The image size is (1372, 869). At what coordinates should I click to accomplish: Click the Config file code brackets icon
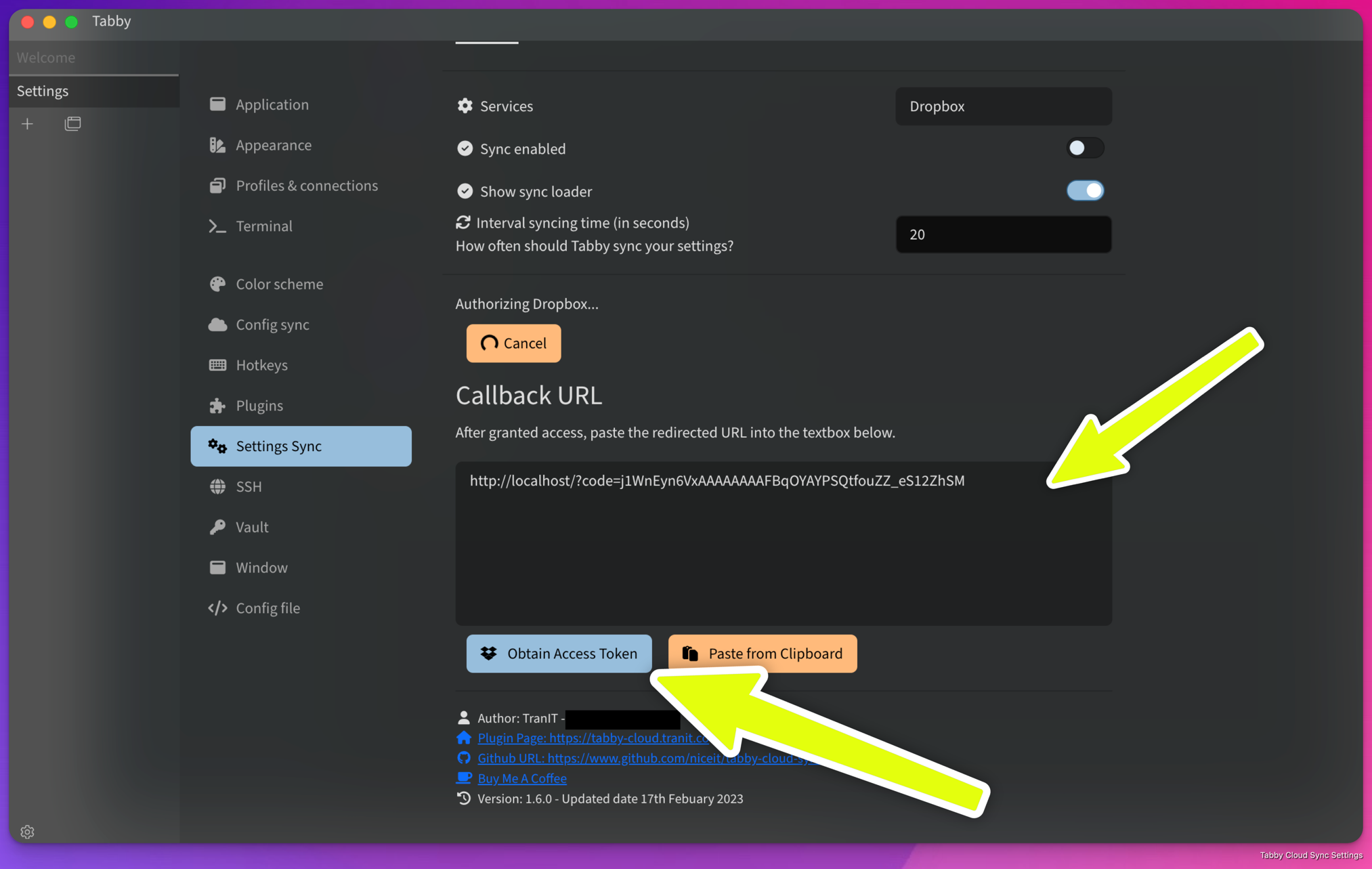point(217,608)
